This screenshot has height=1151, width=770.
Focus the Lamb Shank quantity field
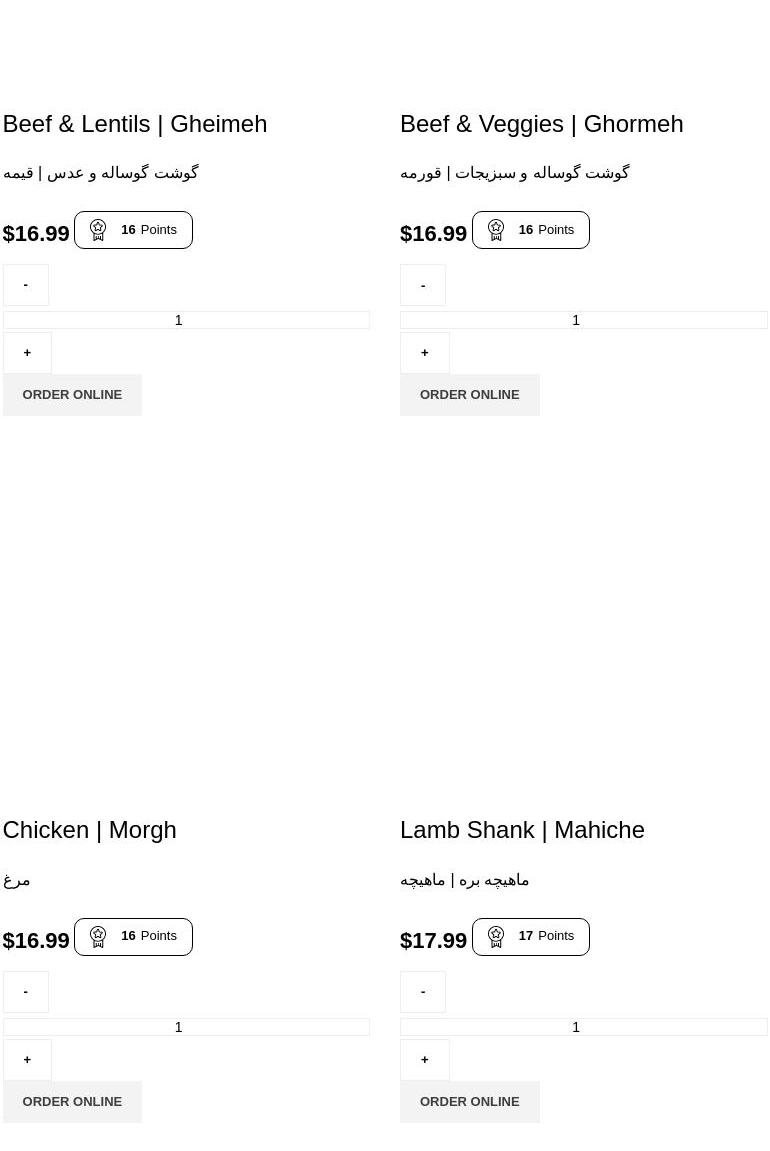[584, 1027]
